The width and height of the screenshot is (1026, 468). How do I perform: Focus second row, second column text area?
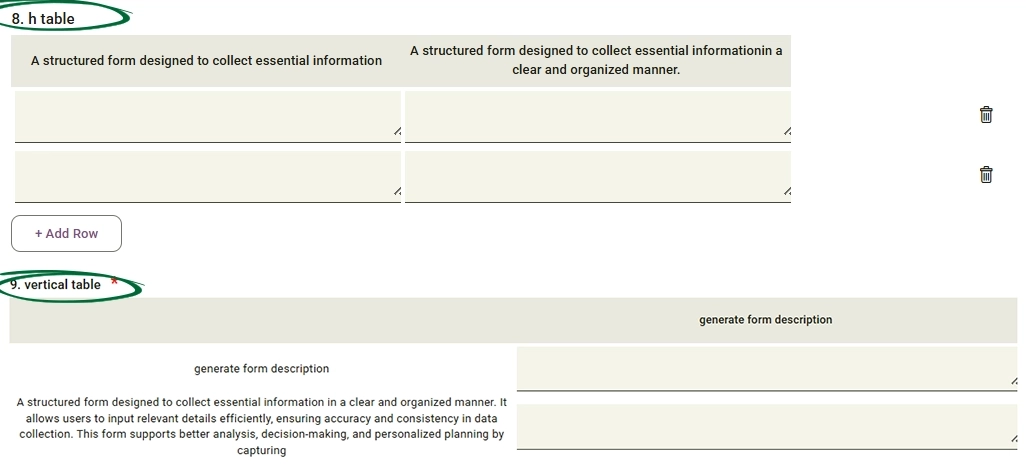(597, 177)
